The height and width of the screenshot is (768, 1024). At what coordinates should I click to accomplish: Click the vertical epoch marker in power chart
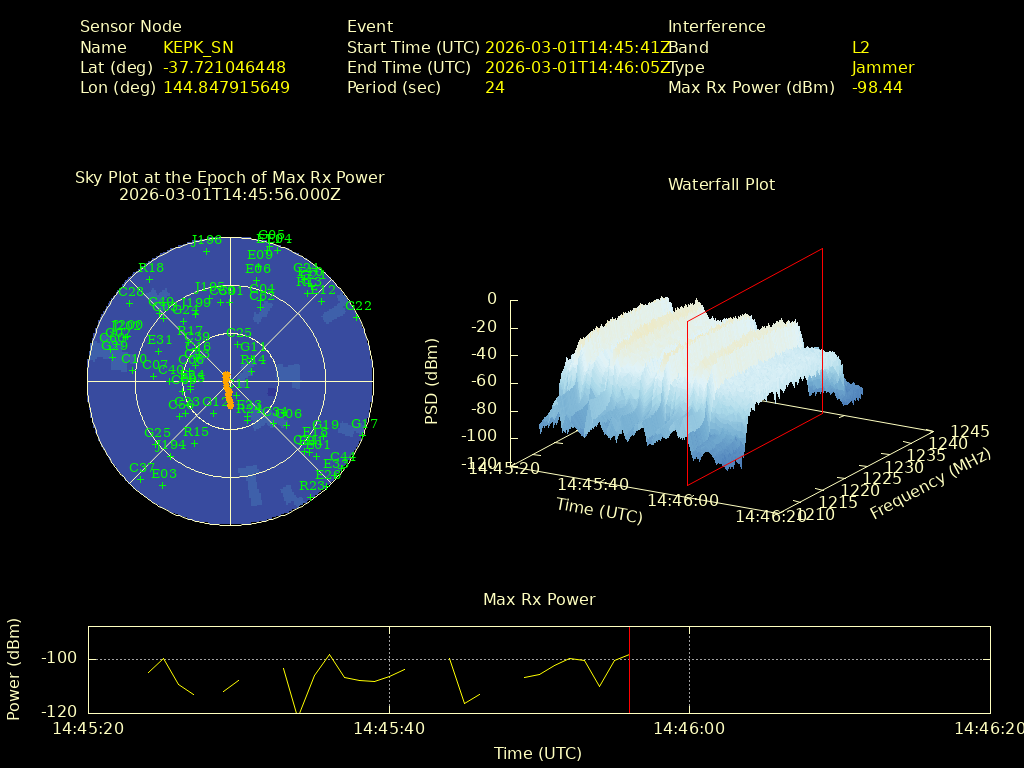(x=629, y=670)
